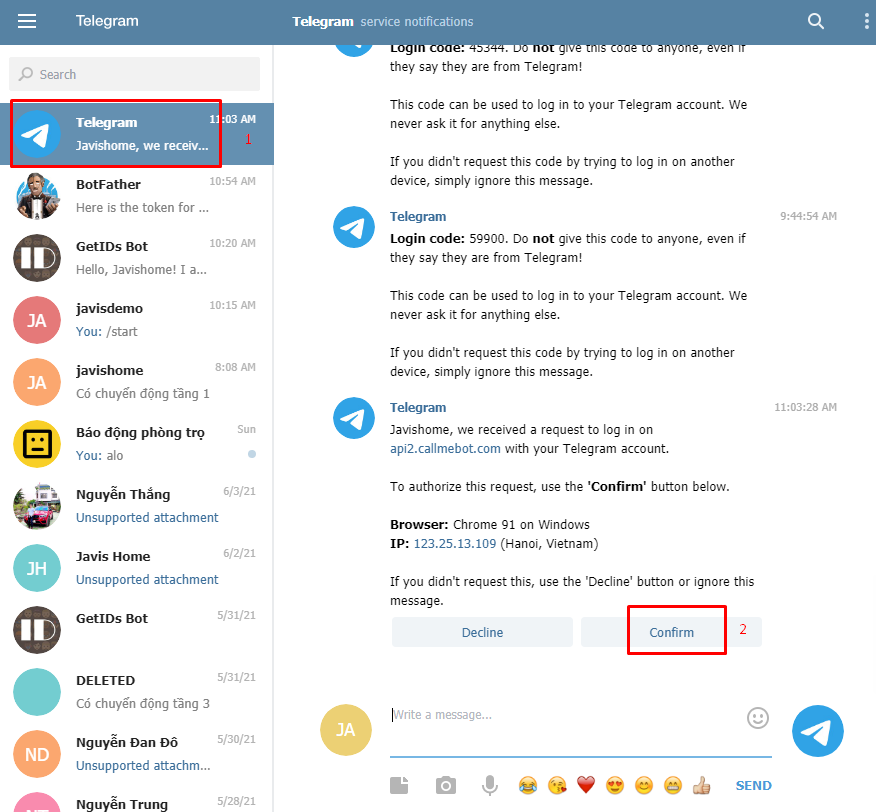Click the Decline login button
The width and height of the screenshot is (876, 812).
[x=482, y=632]
